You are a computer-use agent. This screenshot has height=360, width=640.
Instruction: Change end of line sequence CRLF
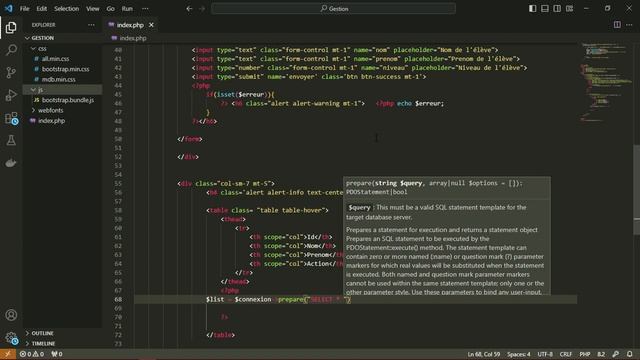tap(566, 354)
